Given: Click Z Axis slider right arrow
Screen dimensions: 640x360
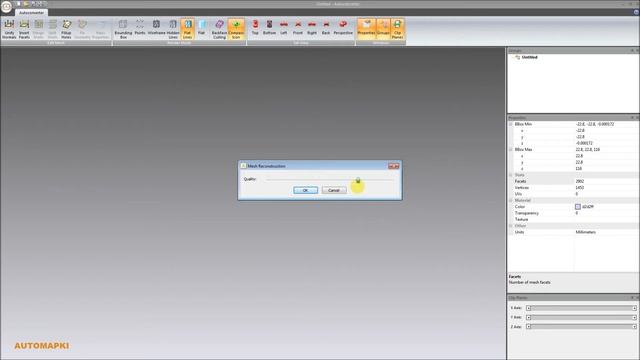Looking at the screenshot, I should [634, 327].
